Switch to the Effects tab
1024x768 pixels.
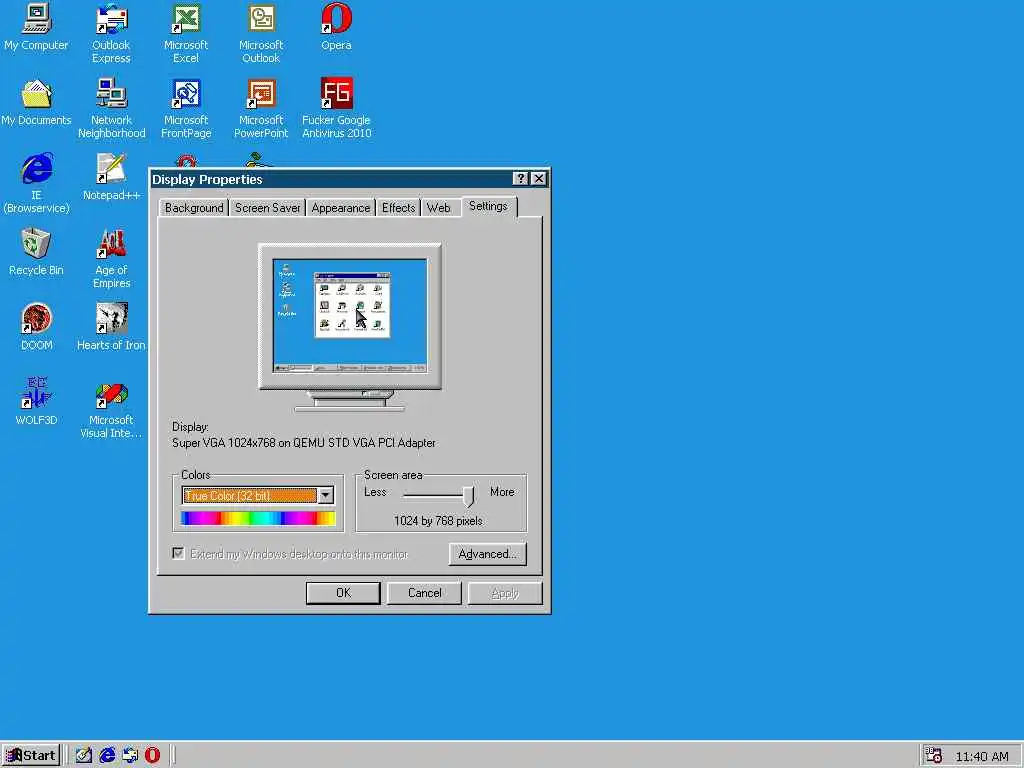coord(398,208)
